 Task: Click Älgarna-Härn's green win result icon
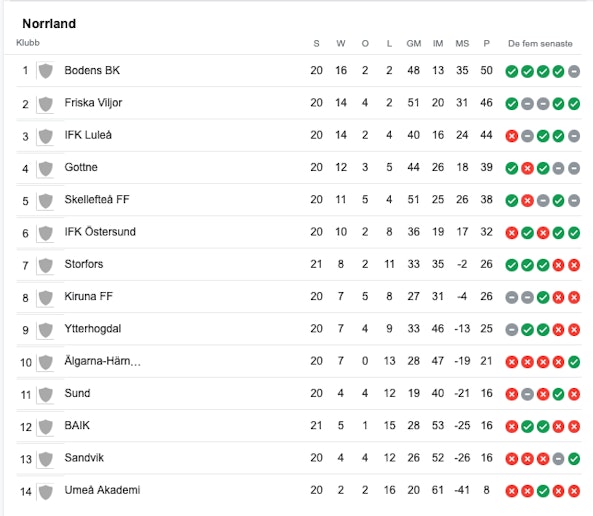(574, 362)
